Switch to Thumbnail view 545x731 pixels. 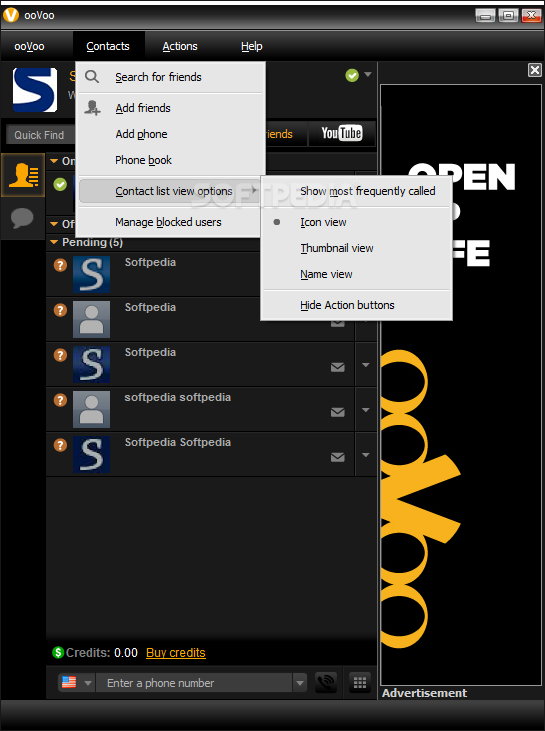point(357,248)
